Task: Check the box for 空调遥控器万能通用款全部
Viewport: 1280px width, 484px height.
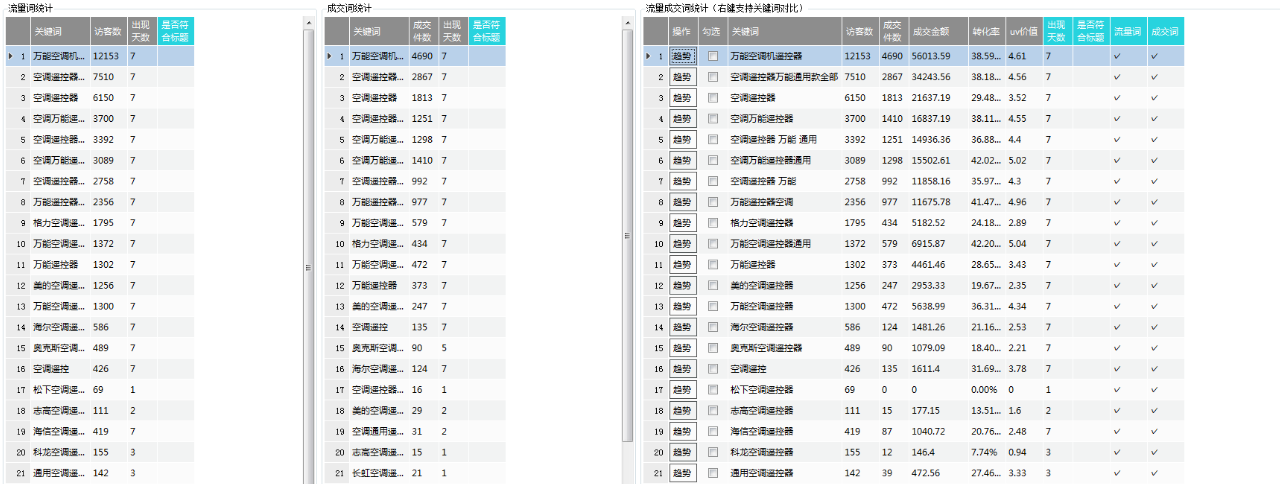Action: pyautogui.click(x=713, y=77)
